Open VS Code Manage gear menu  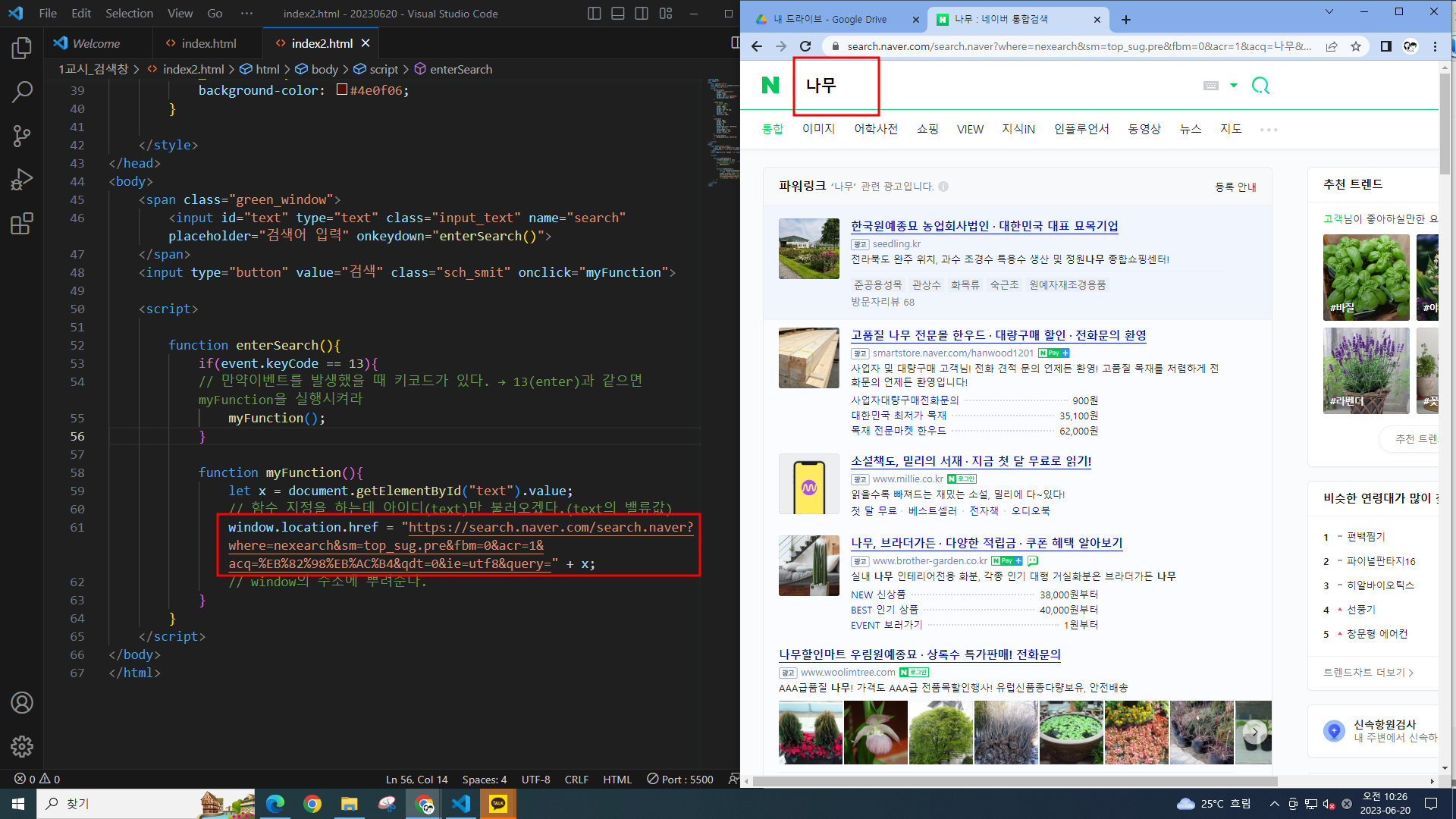[x=22, y=746]
